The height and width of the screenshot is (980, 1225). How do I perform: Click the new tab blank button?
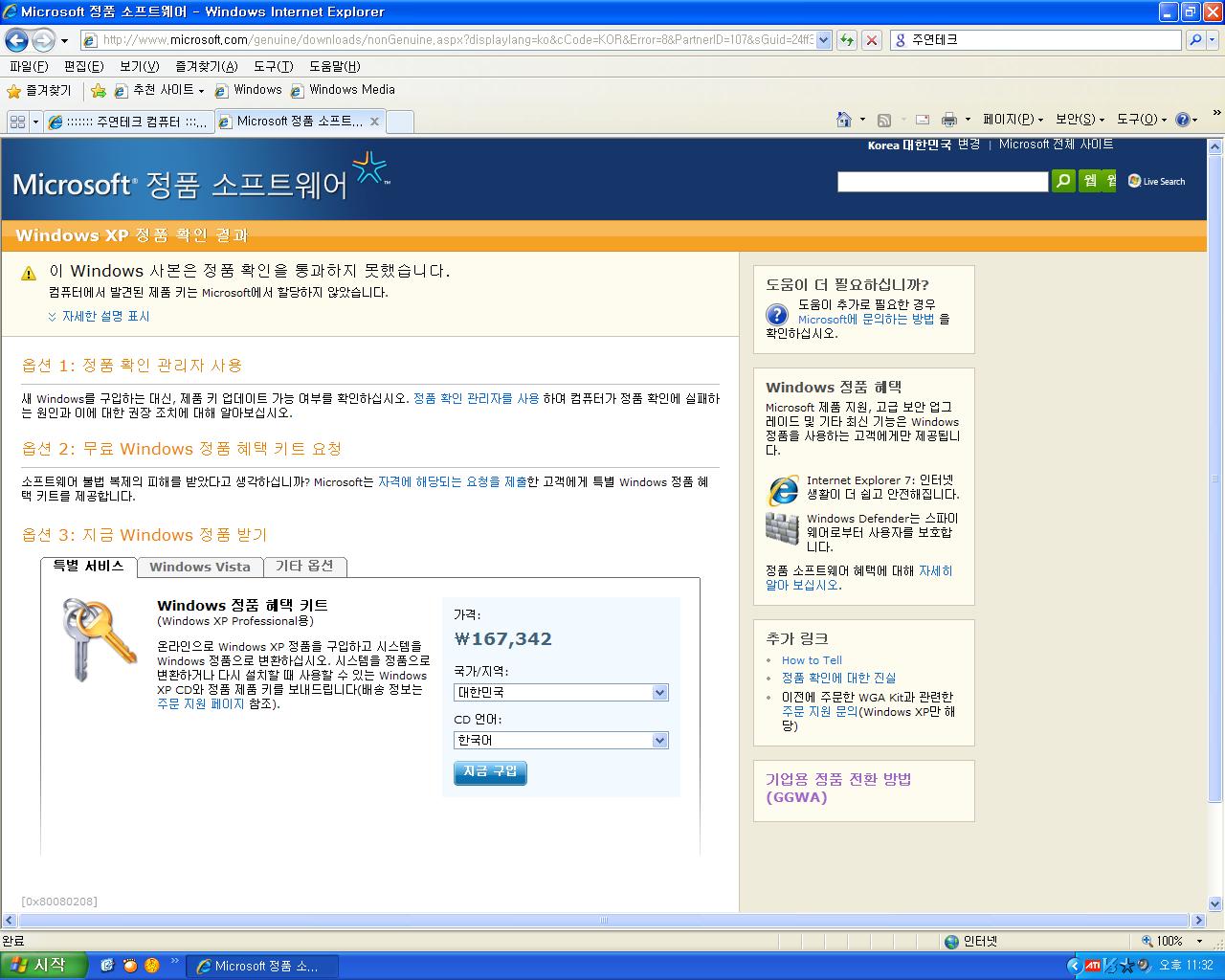coord(400,122)
